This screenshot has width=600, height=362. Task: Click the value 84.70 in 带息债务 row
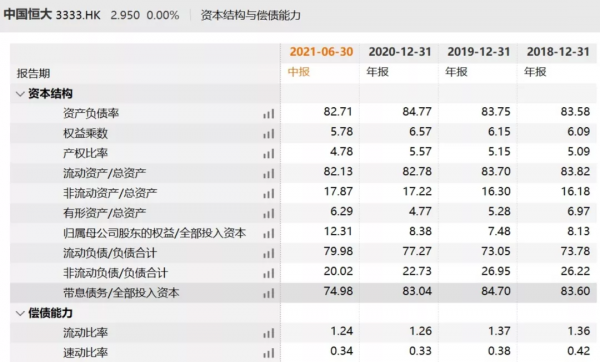click(x=496, y=291)
